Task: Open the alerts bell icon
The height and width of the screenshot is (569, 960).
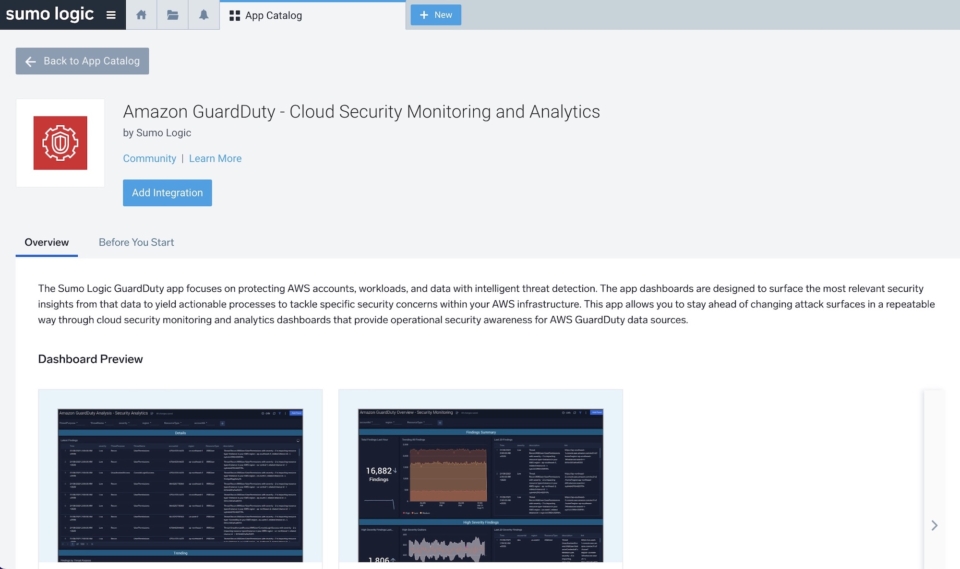Action: [204, 15]
